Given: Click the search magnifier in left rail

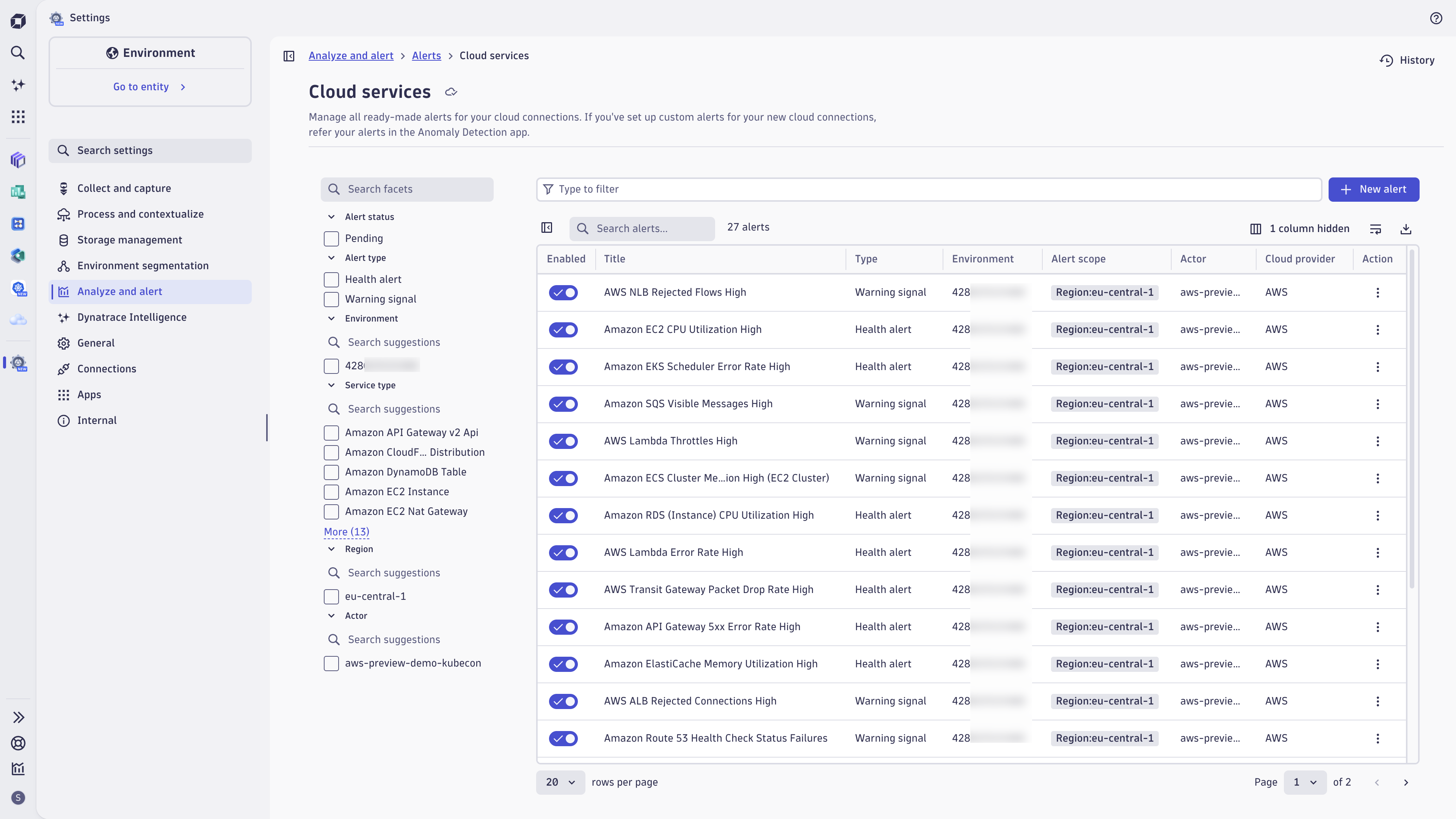Looking at the screenshot, I should pos(18,53).
